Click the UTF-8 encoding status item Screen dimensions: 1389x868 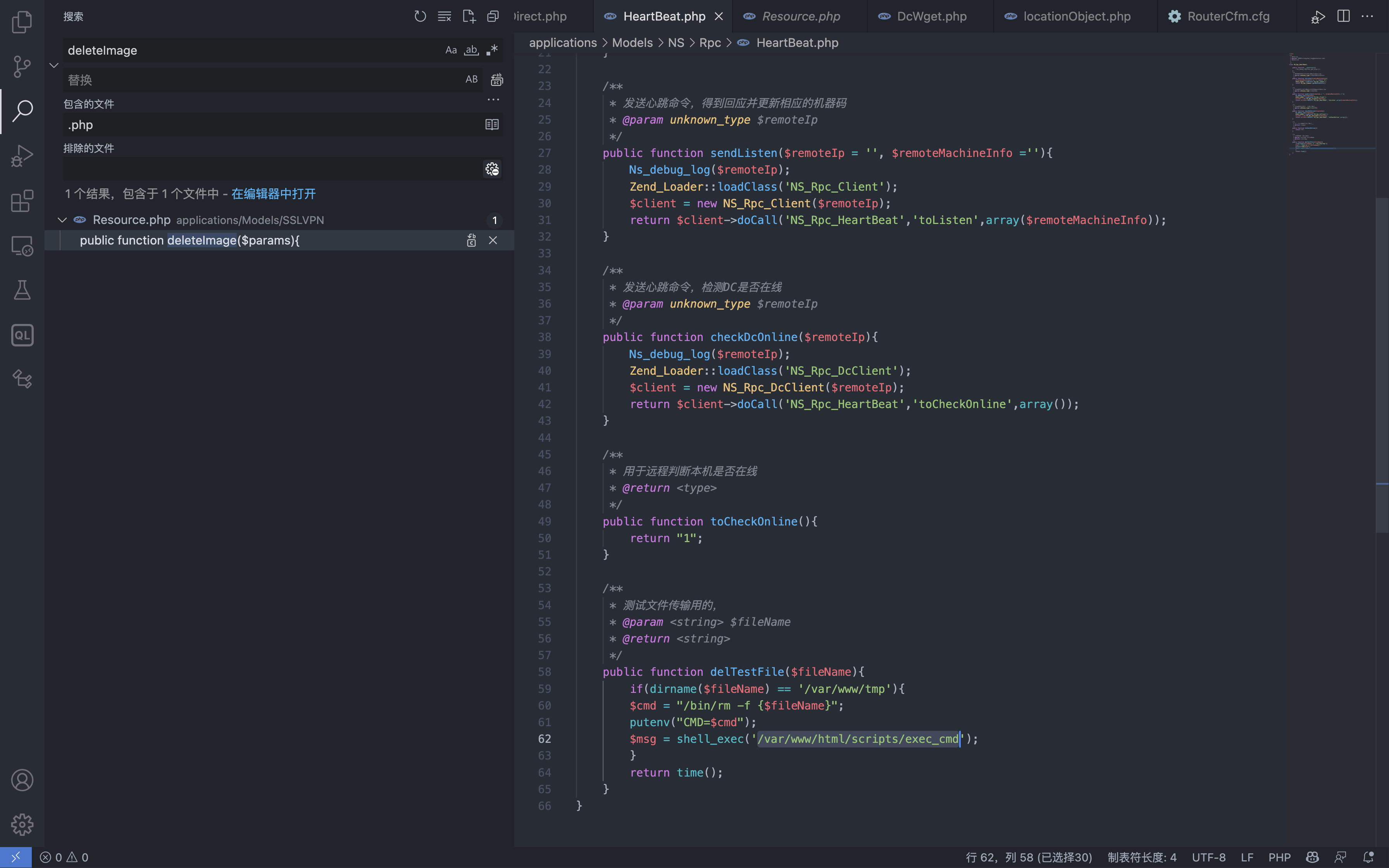[x=1208, y=857]
